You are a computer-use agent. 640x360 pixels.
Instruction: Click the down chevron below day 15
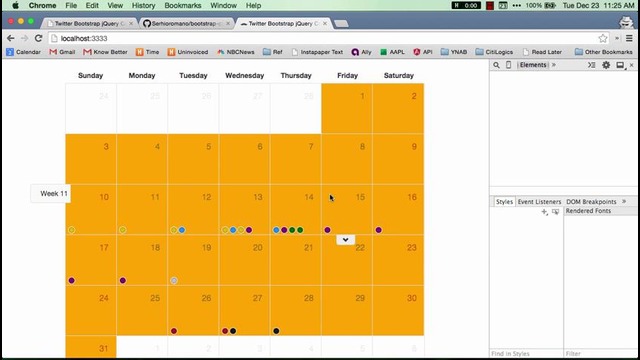345,240
